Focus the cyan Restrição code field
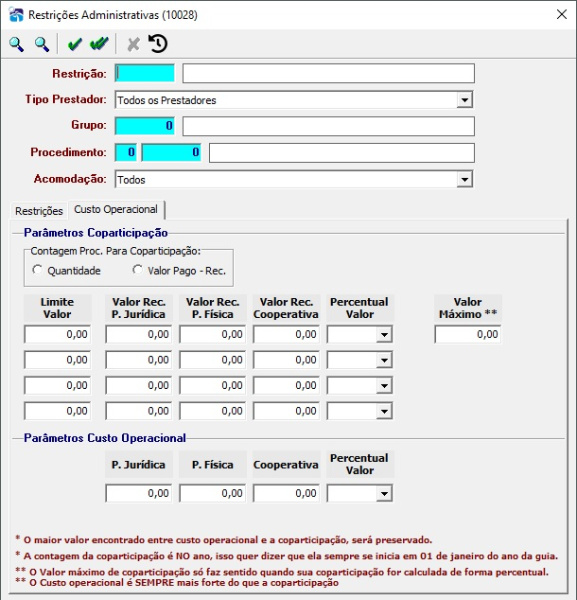The image size is (577, 600). point(145,73)
